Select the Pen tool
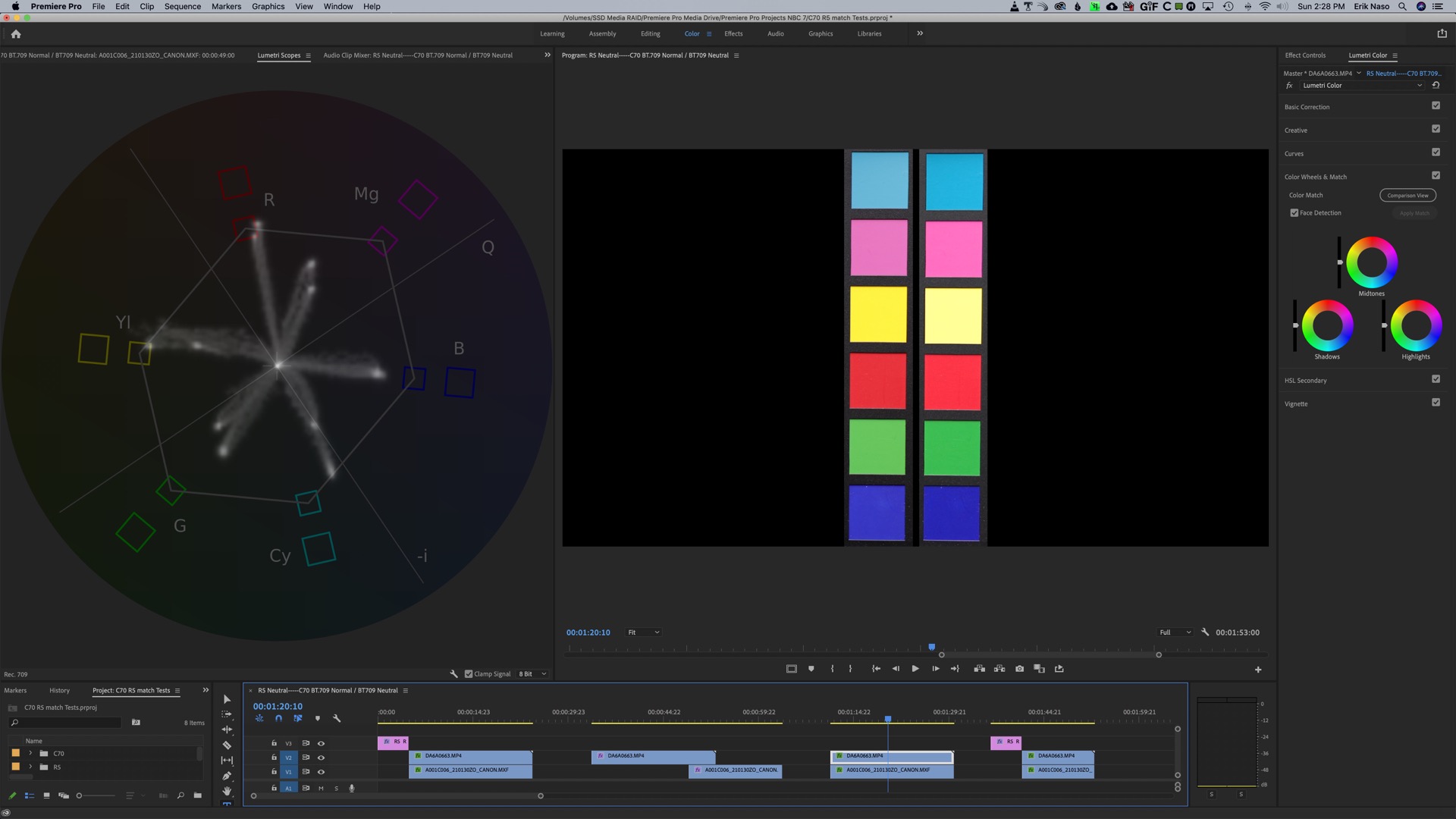Image resolution: width=1456 pixels, height=819 pixels. coord(227,776)
